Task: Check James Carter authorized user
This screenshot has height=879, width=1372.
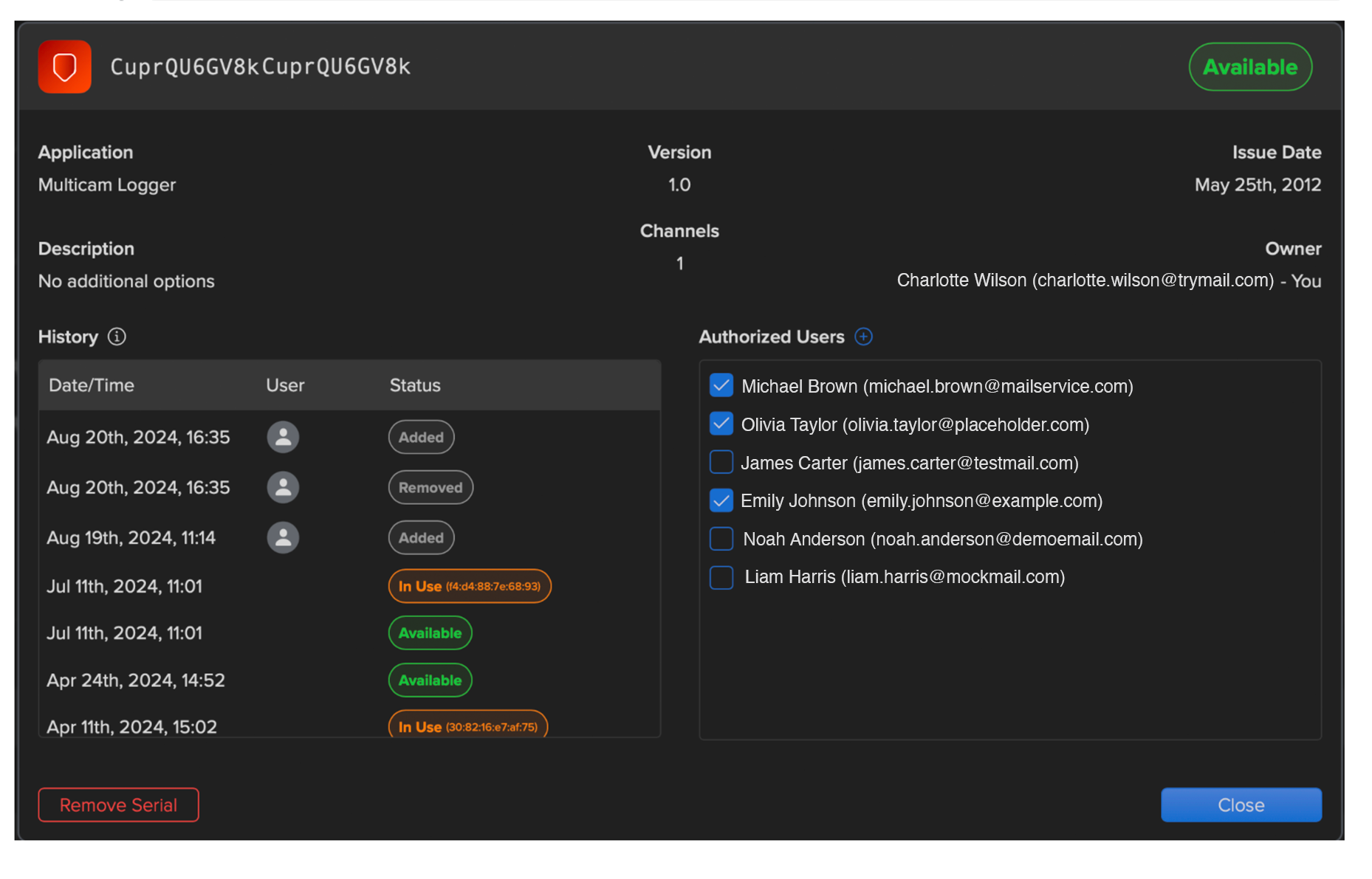Action: [x=721, y=462]
